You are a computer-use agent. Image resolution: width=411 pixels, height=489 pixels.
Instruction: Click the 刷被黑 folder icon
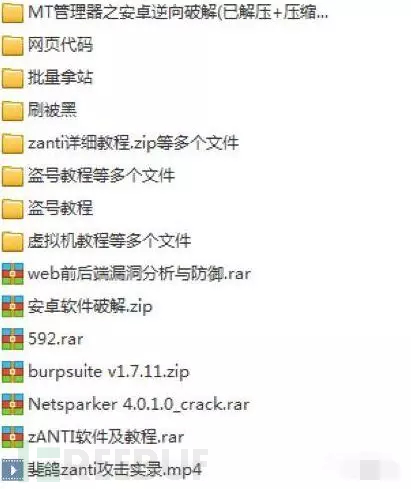click(13, 111)
